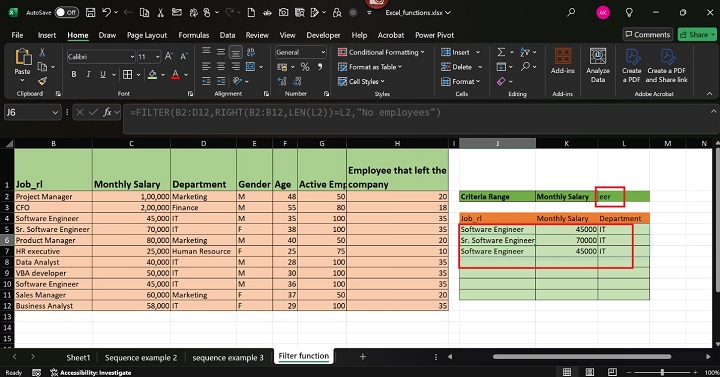Viewport: 720px width, 377px height.
Task: Open the Add-ins button
Action: [x=562, y=61]
